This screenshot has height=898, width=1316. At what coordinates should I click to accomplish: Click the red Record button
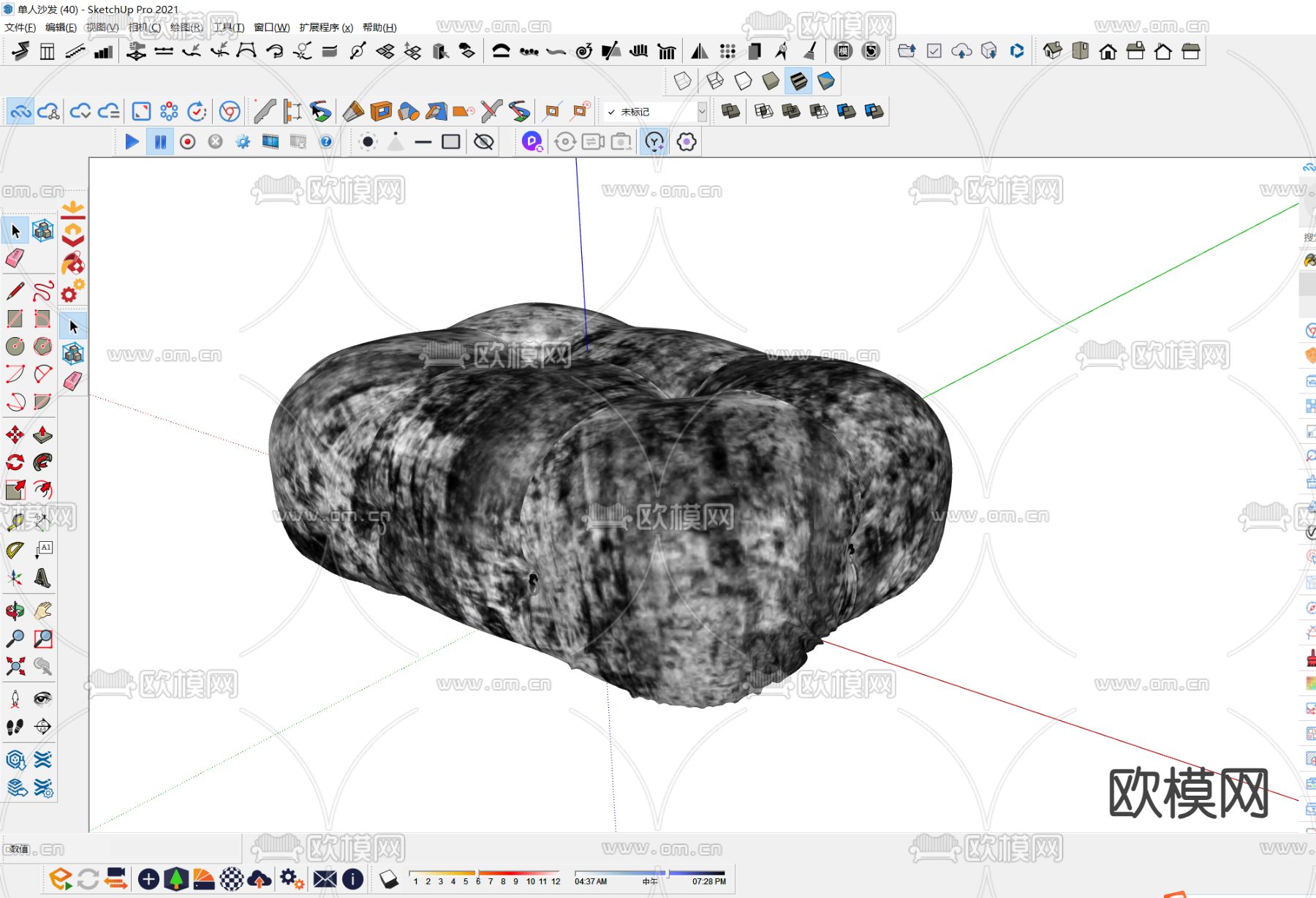(x=187, y=142)
